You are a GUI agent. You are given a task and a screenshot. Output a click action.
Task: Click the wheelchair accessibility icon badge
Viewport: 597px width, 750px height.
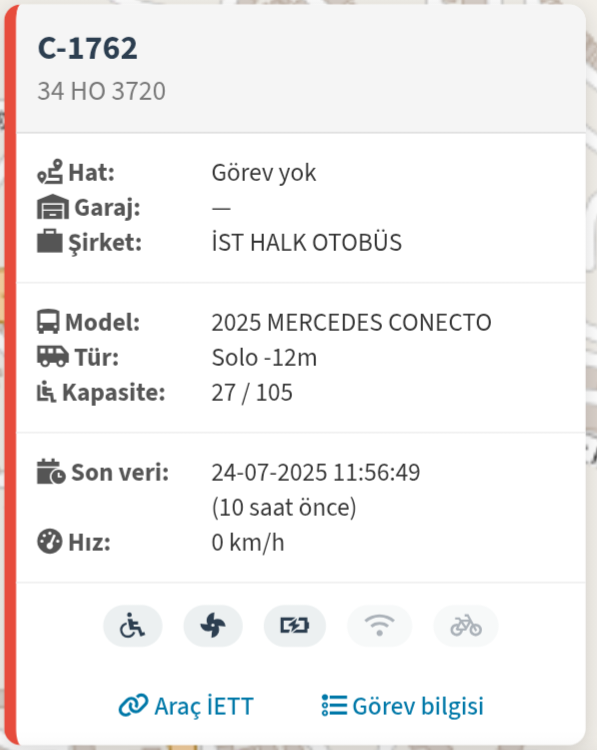pos(133,626)
